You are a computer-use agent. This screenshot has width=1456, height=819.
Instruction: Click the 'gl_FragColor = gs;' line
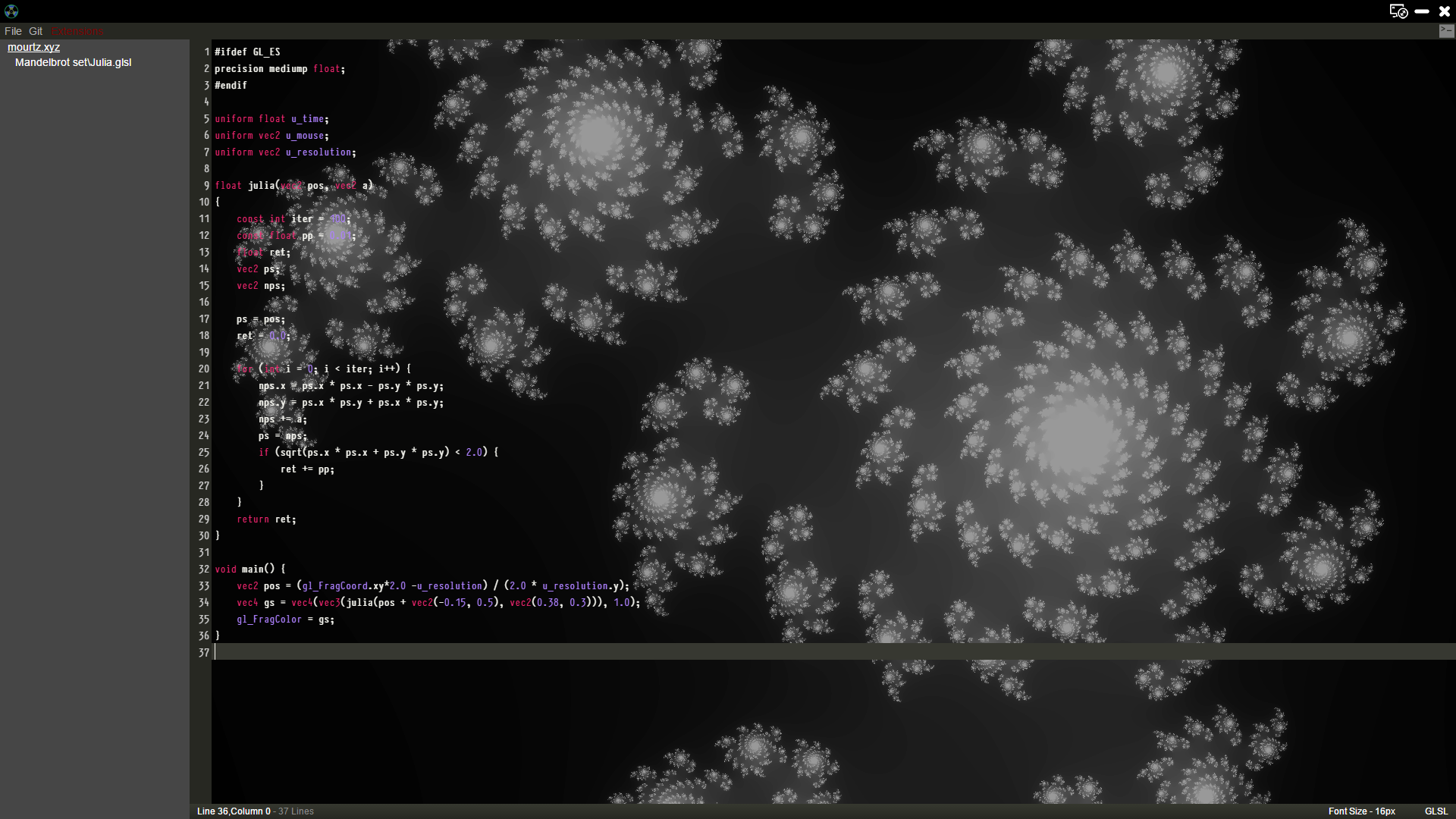[285, 620]
